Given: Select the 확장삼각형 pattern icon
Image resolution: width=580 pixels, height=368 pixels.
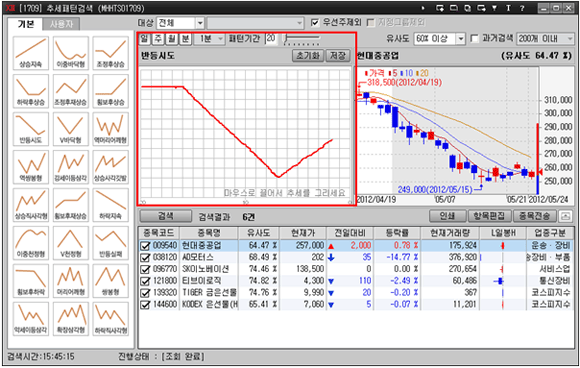Looking at the screenshot, I should [71, 319].
